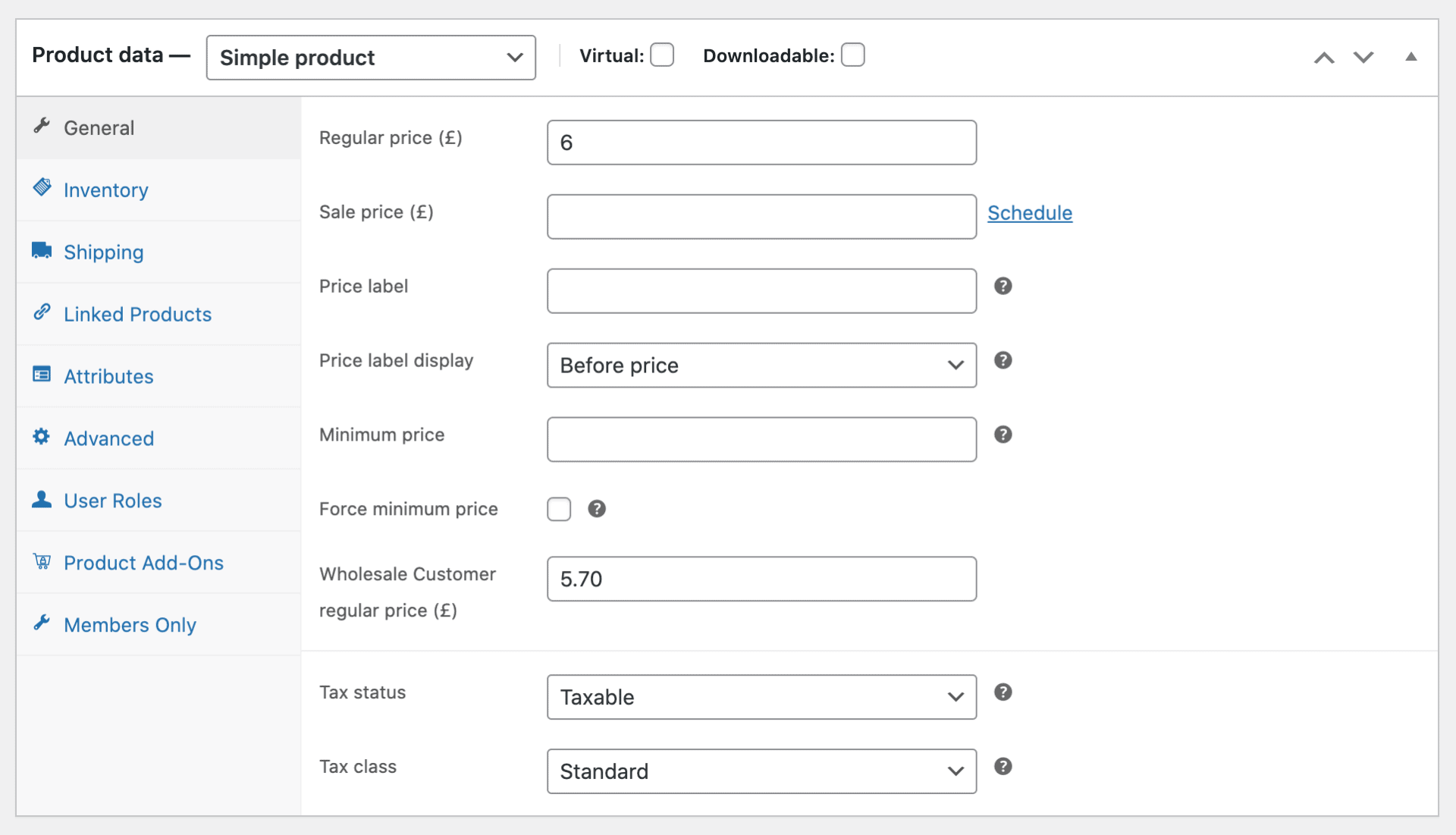Switch to the Shipping tab

click(158, 252)
